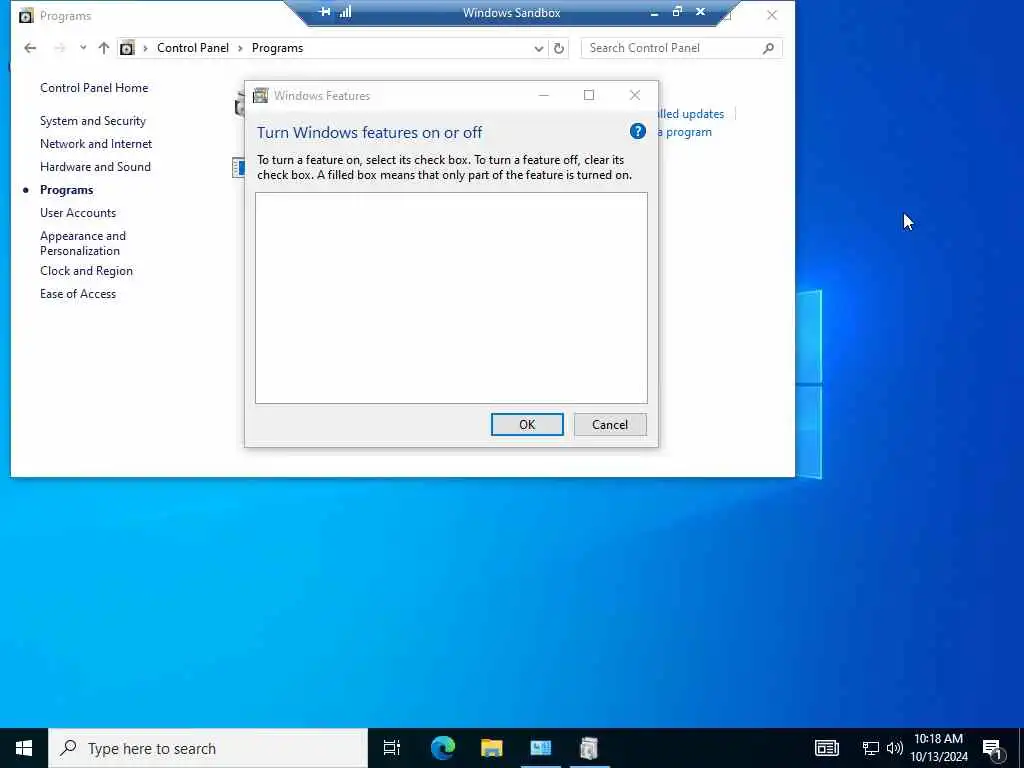Expand the address bar history dropdown

[x=538, y=48]
